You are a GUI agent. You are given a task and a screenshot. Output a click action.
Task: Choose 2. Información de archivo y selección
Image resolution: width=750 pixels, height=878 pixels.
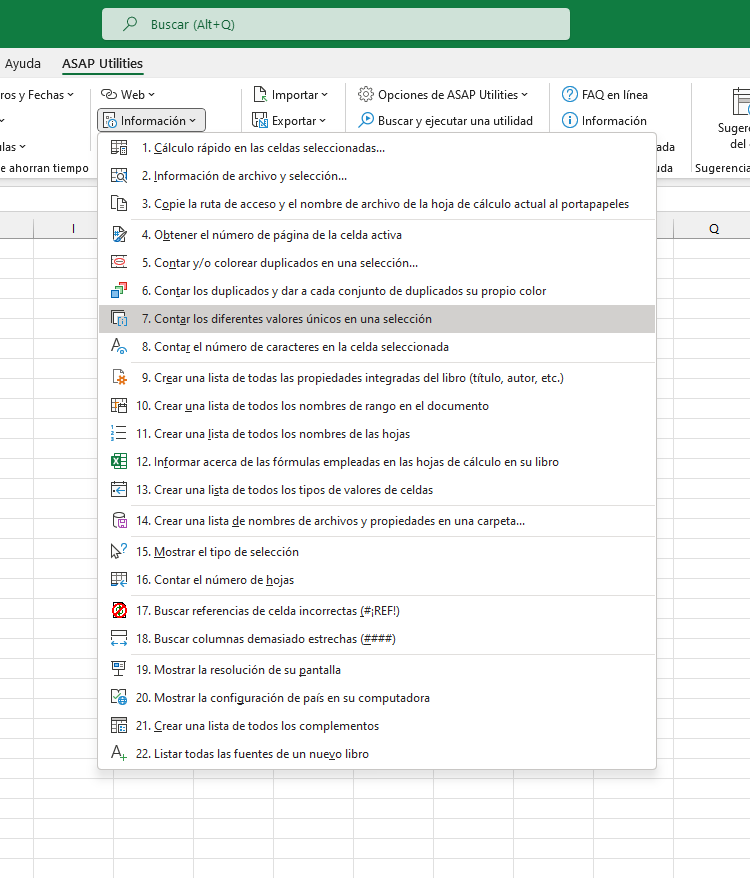(x=376, y=176)
